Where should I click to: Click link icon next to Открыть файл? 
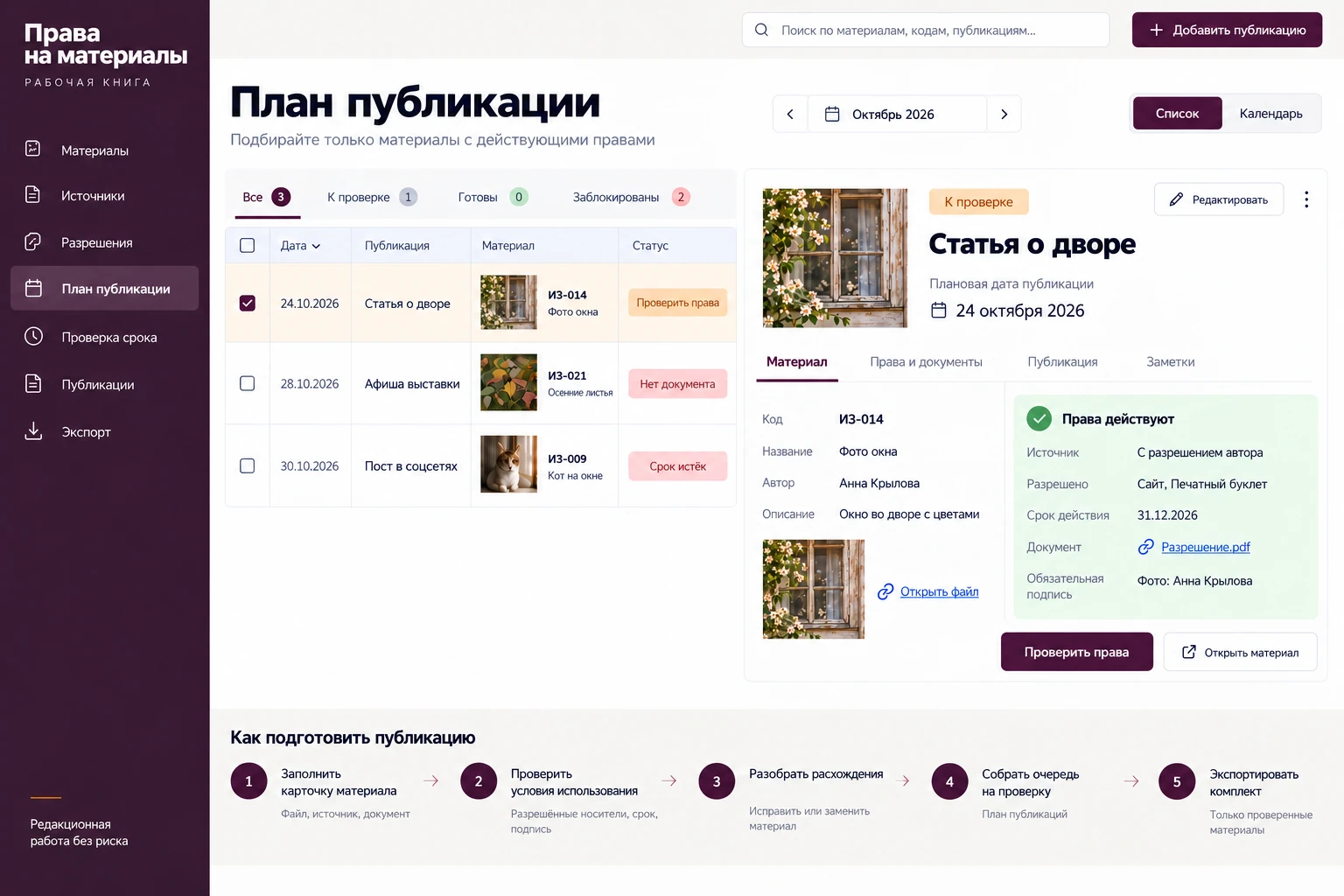(x=885, y=591)
